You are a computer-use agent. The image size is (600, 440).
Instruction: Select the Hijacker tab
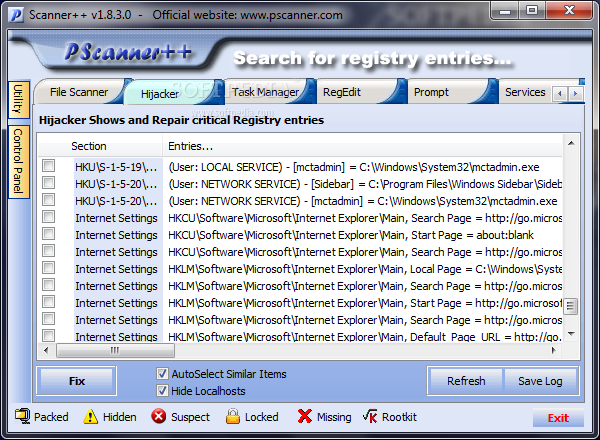pos(160,94)
